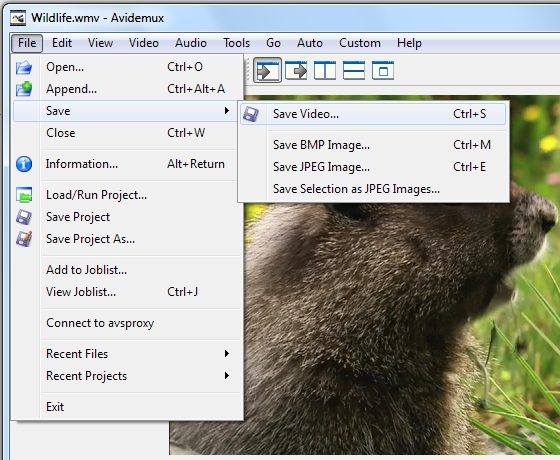
Task: Open the Help menu
Action: tap(409, 43)
